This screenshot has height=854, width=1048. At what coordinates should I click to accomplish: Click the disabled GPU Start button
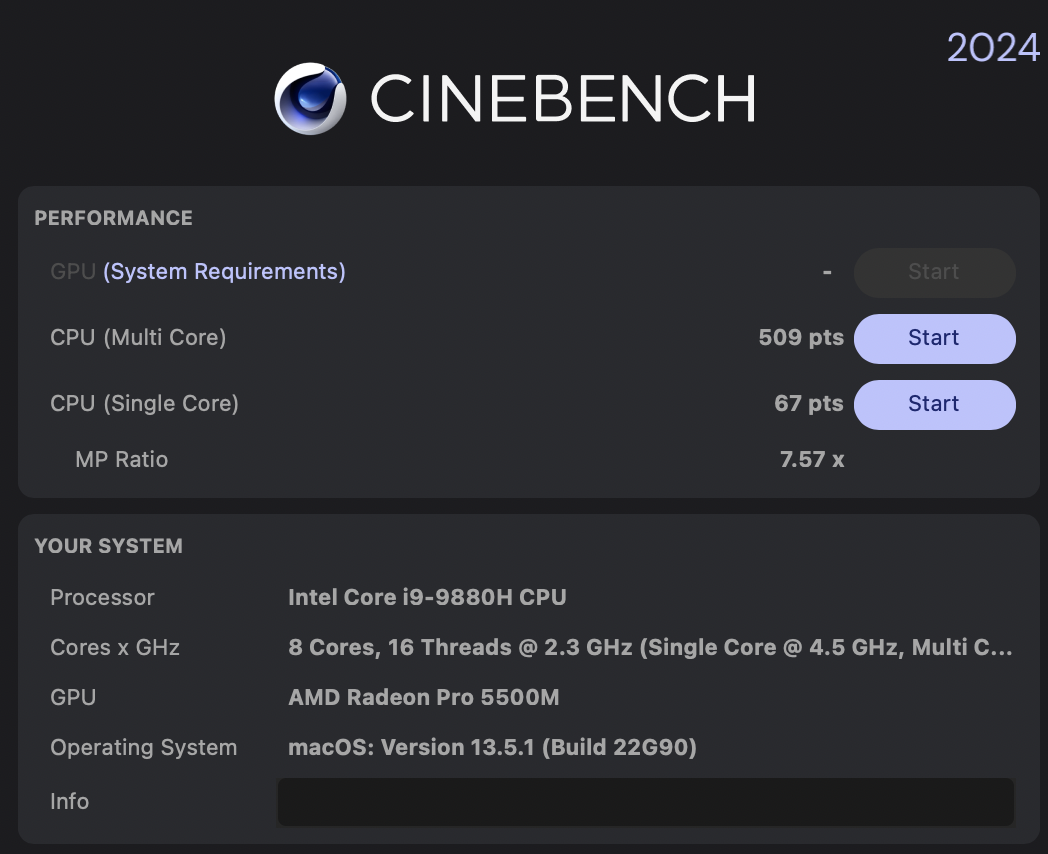click(x=934, y=272)
